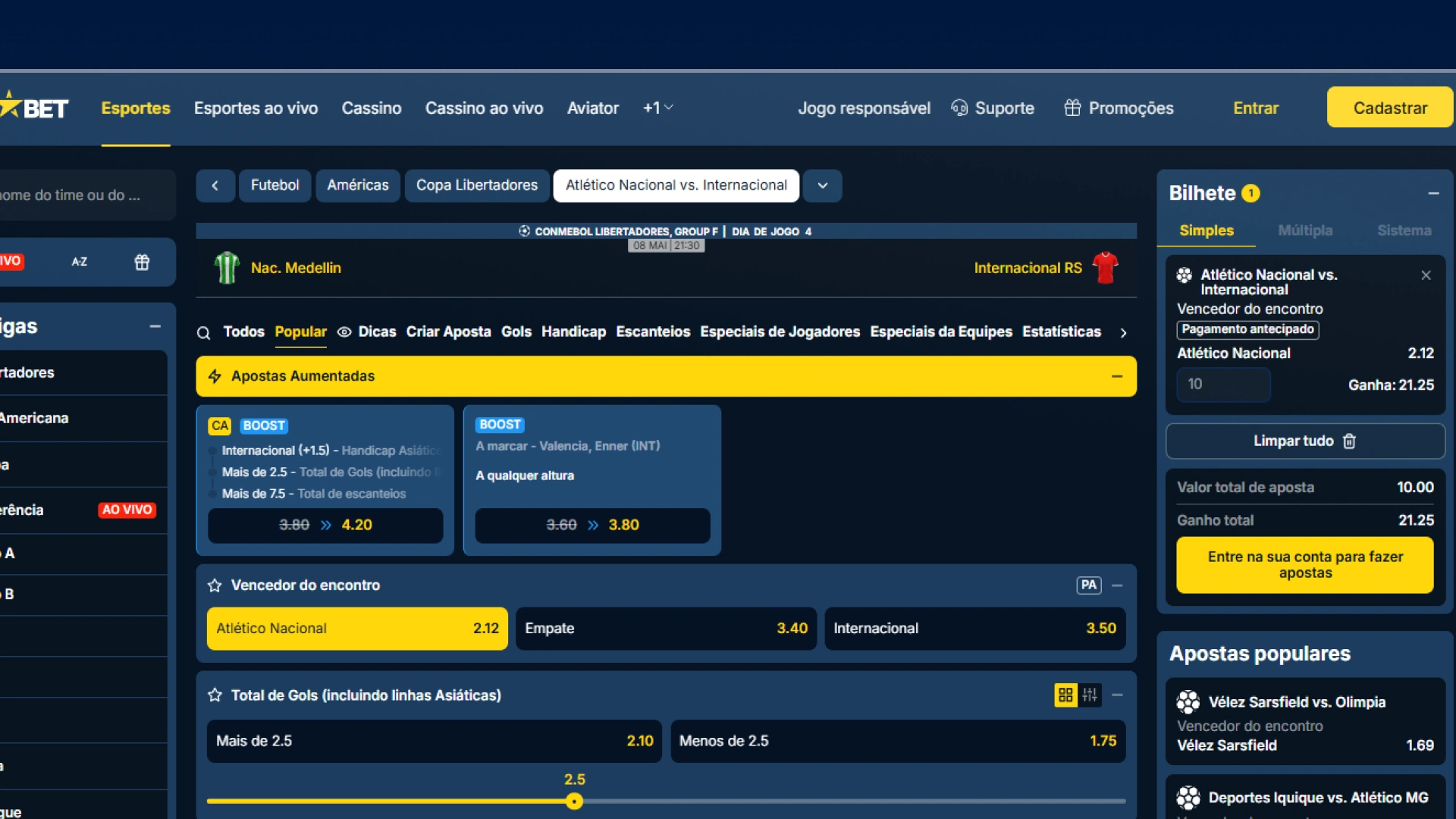Remove Atlético Nacional bet from Bilhete
Image resolution: width=1456 pixels, height=819 pixels.
point(1426,275)
